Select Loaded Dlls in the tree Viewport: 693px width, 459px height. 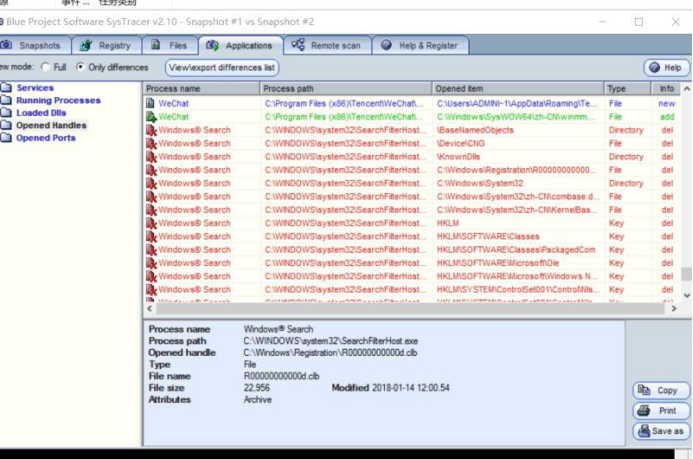41,113
